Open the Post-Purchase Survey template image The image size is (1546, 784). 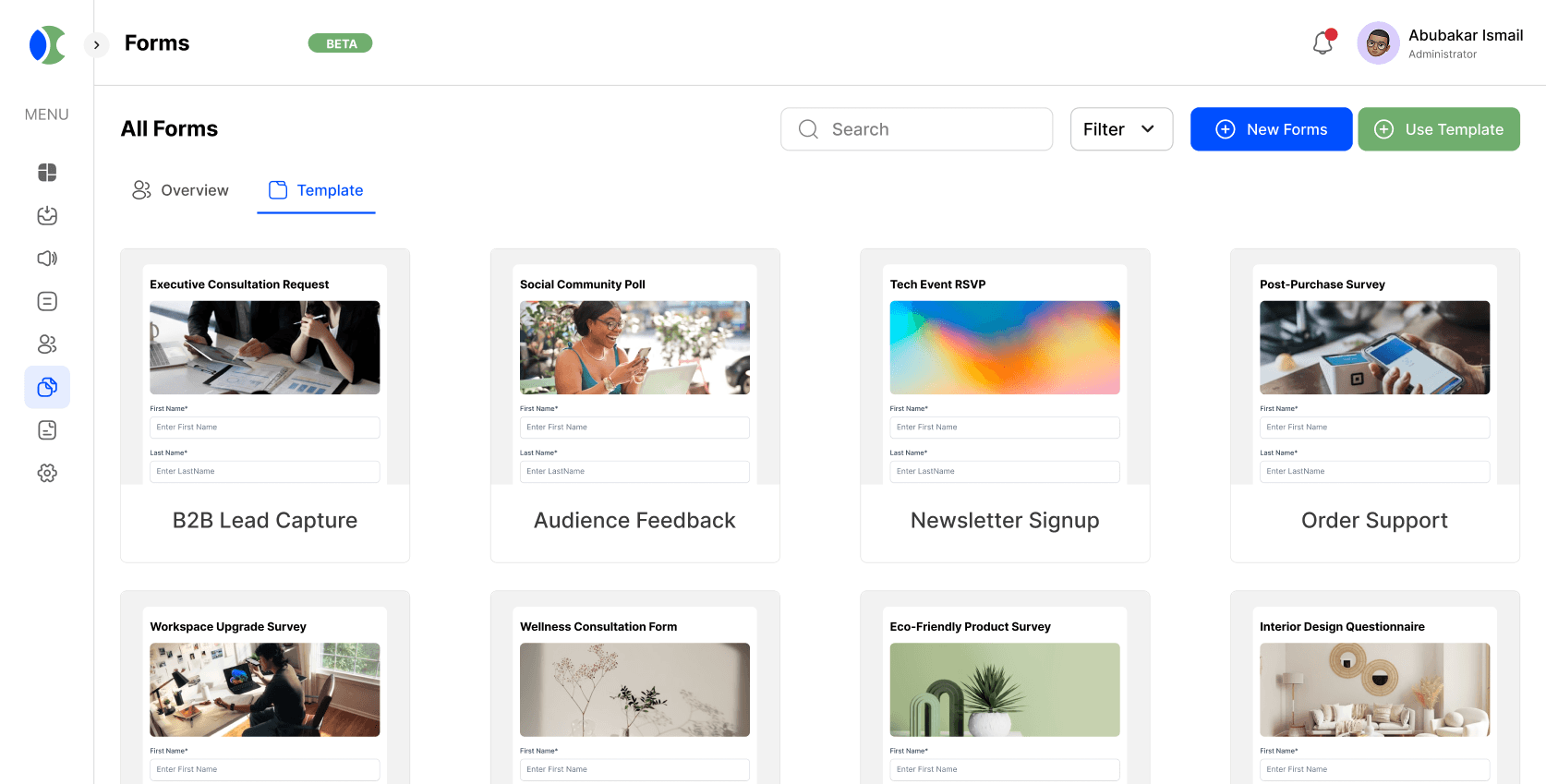tap(1374, 347)
